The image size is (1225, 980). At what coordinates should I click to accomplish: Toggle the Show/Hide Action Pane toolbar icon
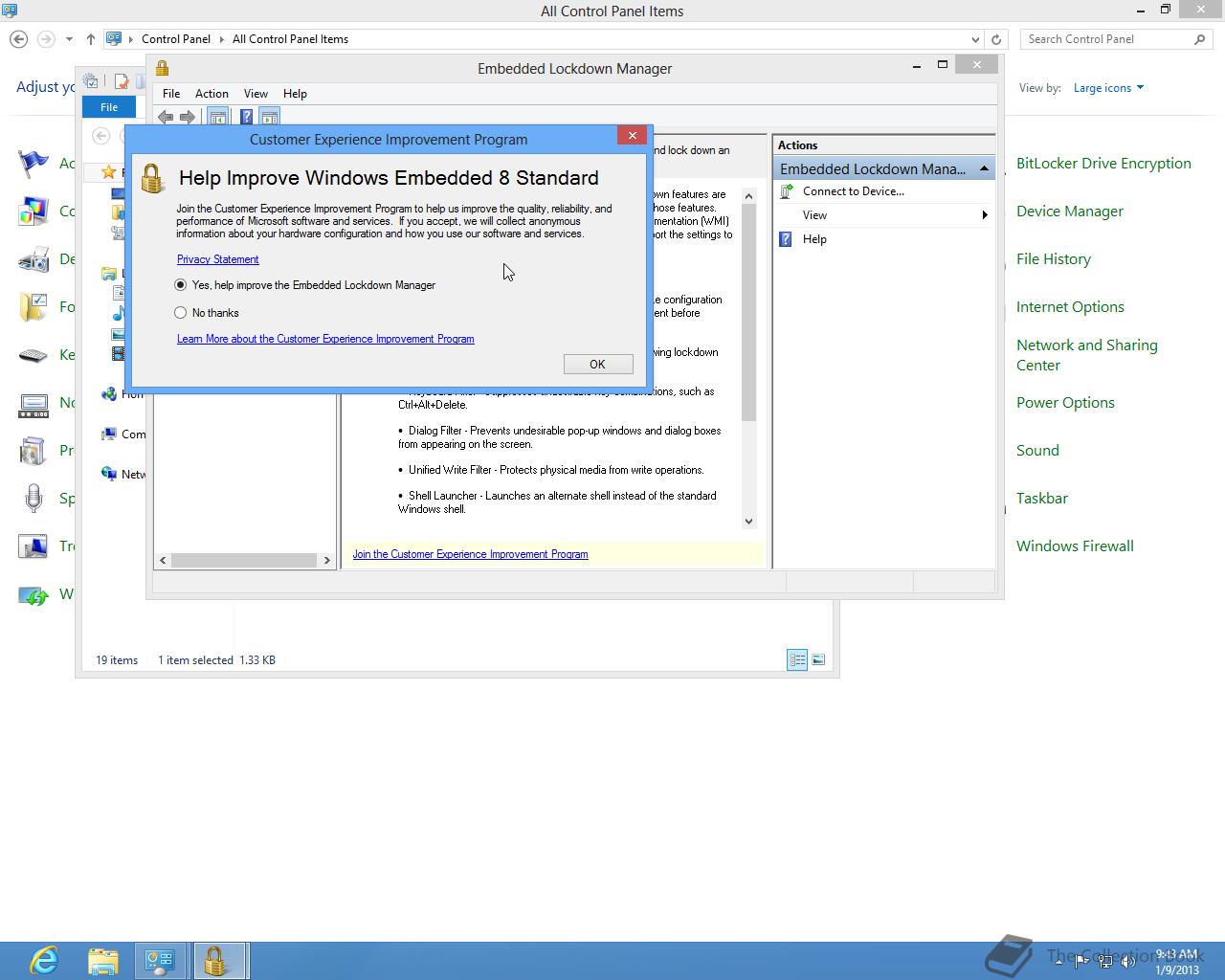coord(270,117)
